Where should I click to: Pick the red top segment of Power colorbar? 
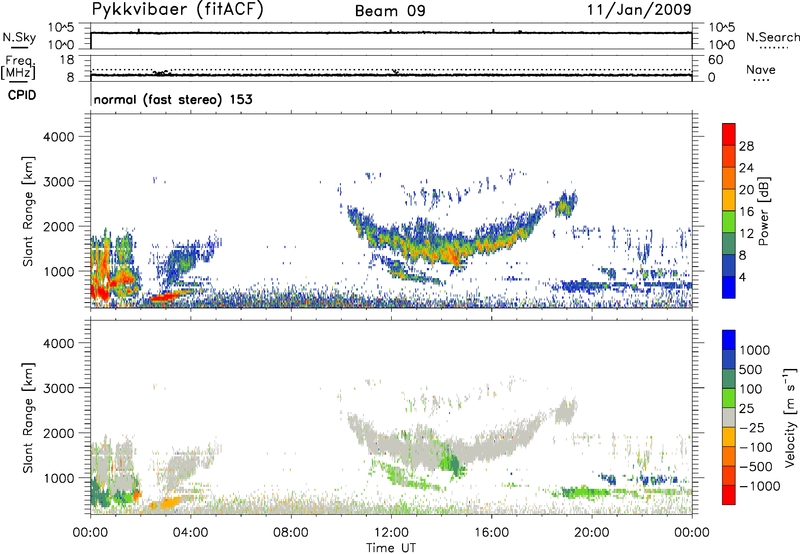pyautogui.click(x=729, y=135)
